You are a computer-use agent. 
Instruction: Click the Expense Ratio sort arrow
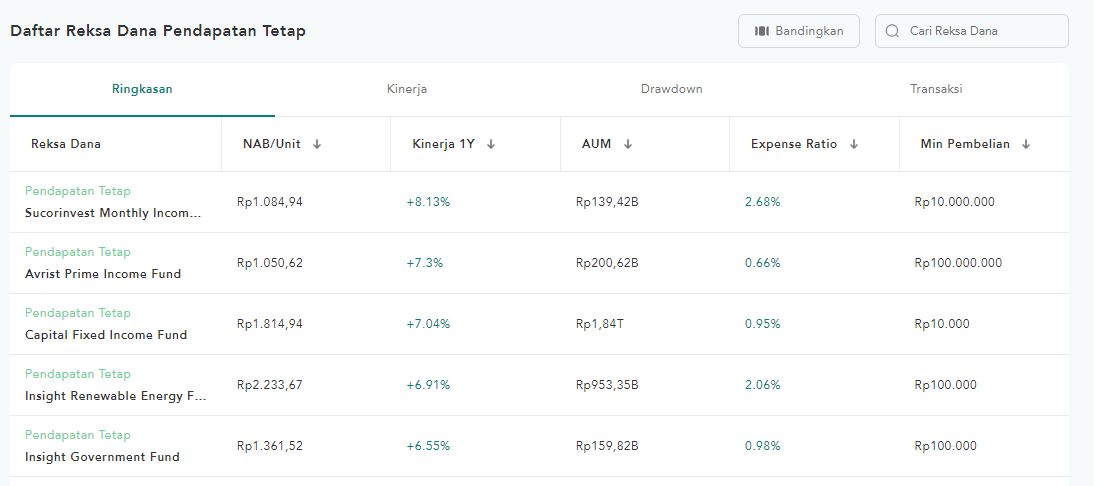(854, 144)
